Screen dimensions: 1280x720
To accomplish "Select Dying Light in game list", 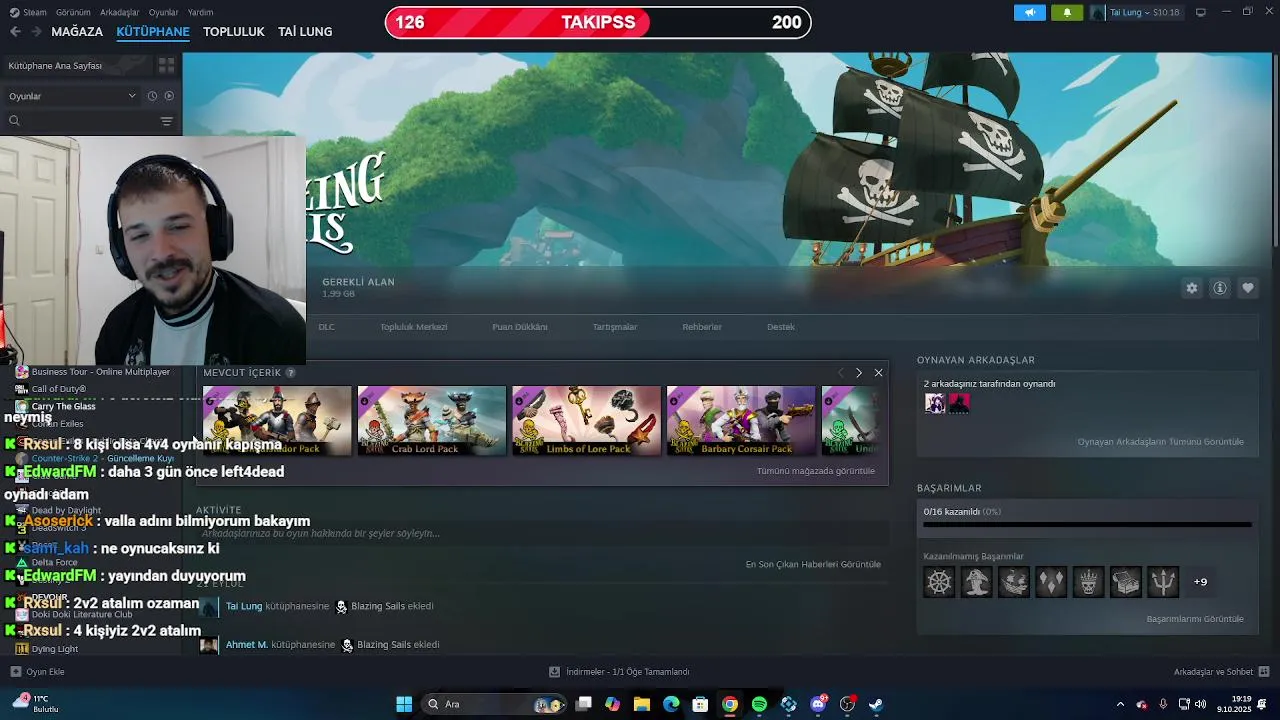I will click(x=55, y=649).
